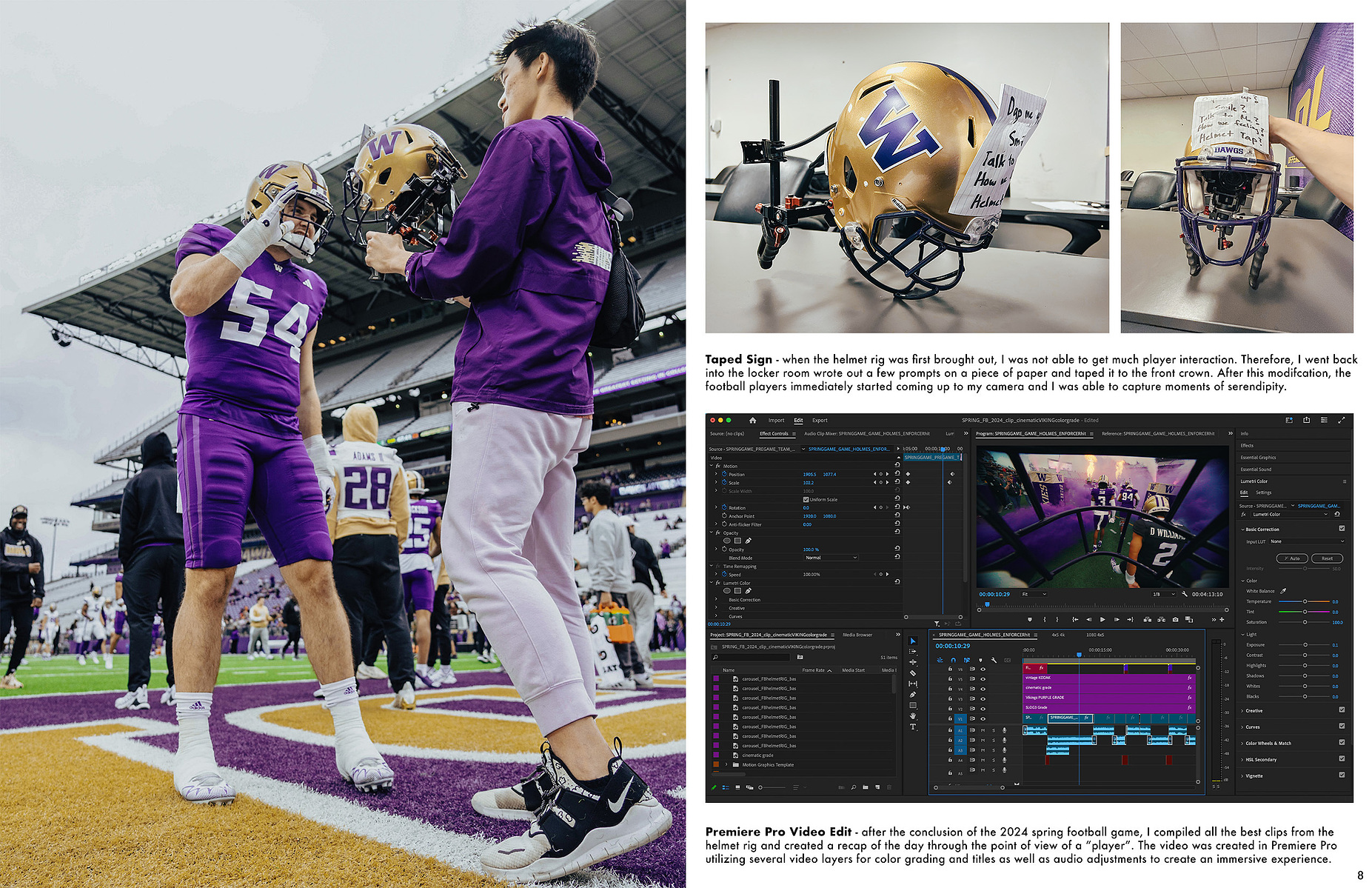Click the timeline Snap magnet icon

[x=953, y=659]
